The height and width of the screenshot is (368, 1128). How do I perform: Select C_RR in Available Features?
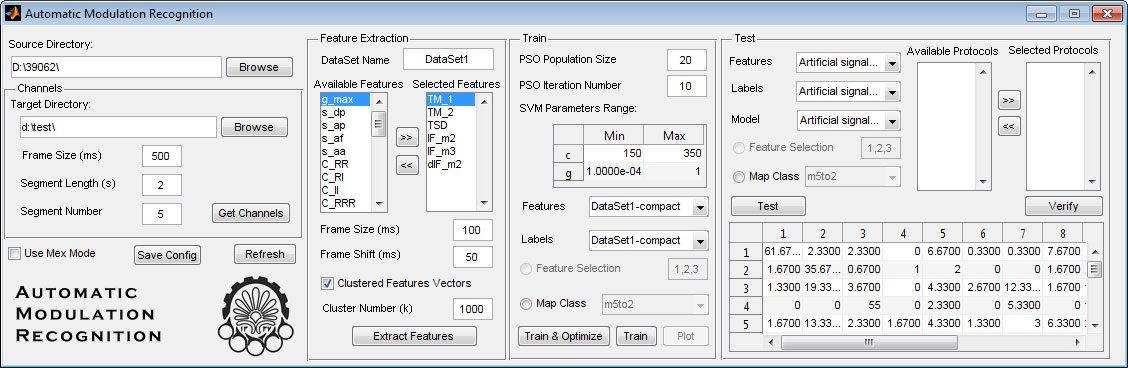point(346,165)
